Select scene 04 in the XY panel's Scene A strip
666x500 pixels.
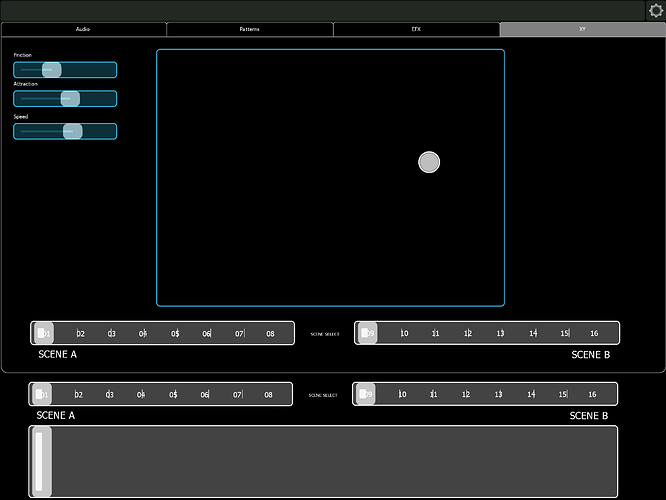pos(143,333)
